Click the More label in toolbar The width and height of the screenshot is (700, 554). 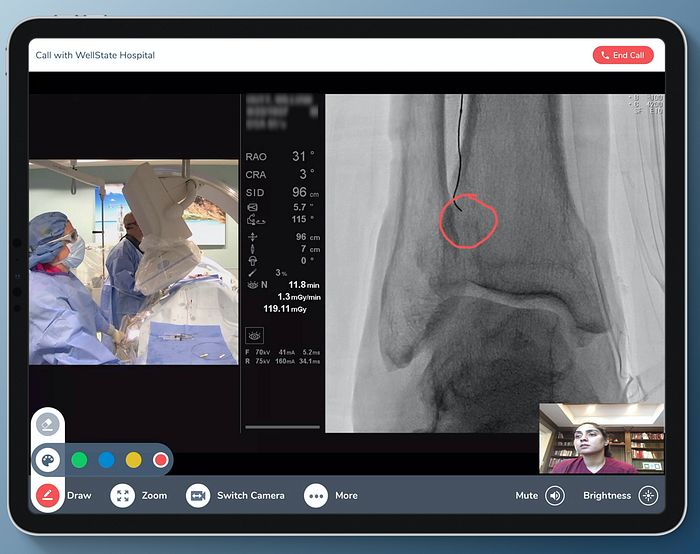[x=346, y=495]
